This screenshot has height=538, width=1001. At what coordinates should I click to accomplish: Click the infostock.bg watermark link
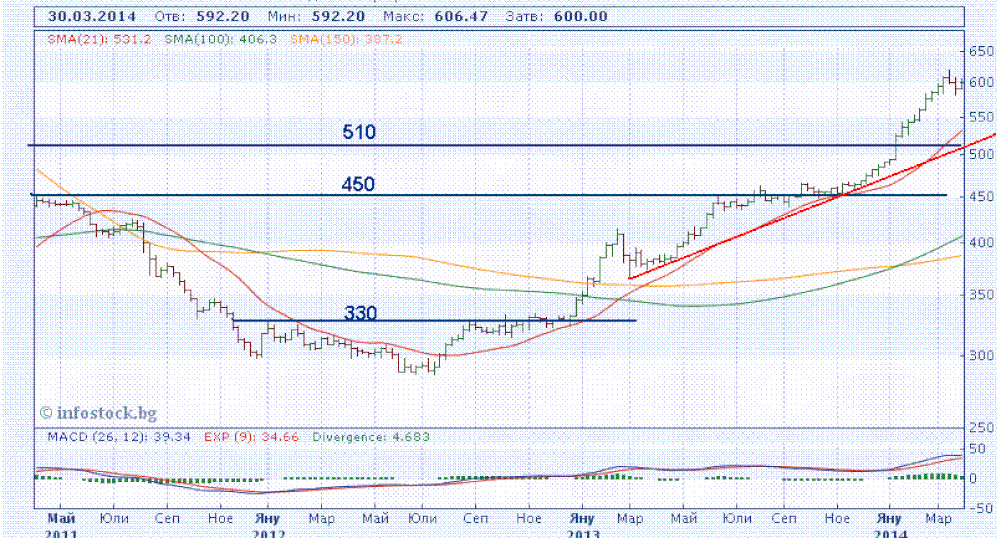pyautogui.click(x=99, y=411)
